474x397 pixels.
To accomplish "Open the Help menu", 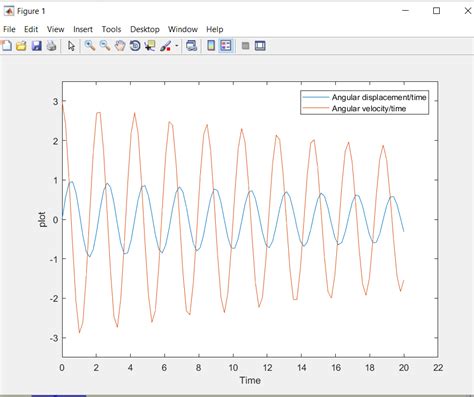I will (215, 29).
